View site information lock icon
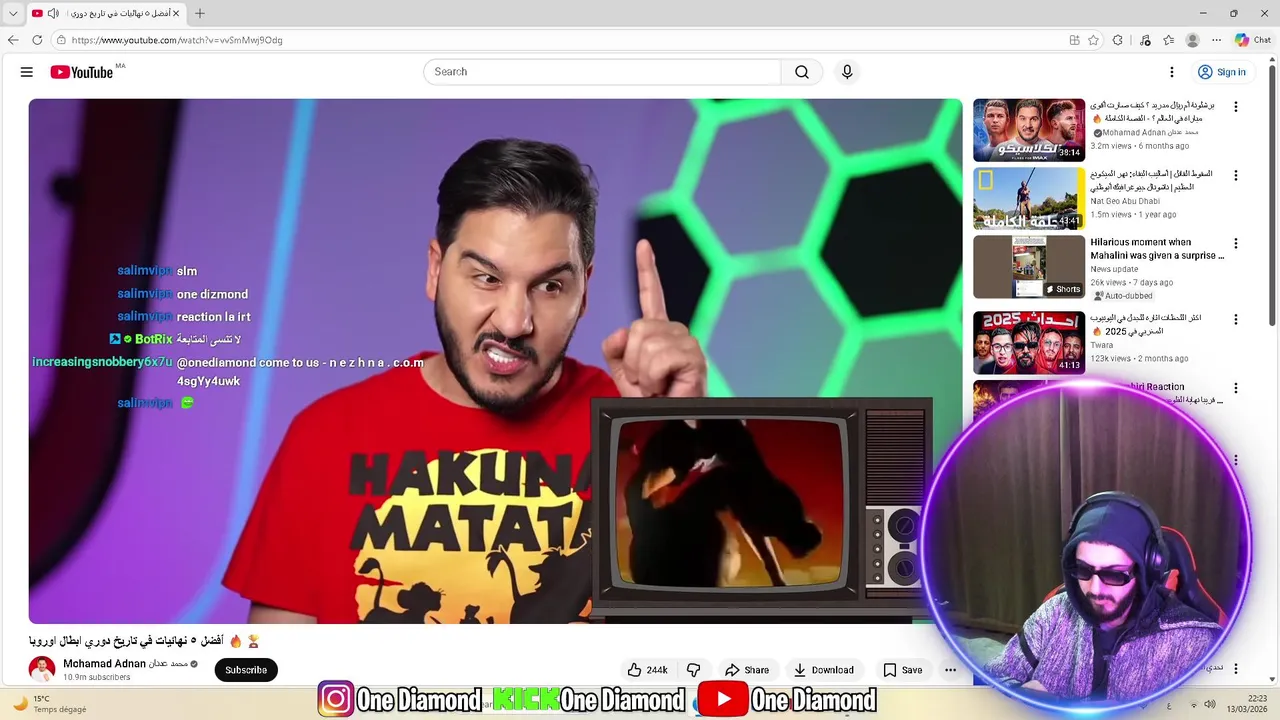The image size is (1280, 720). 61,40
